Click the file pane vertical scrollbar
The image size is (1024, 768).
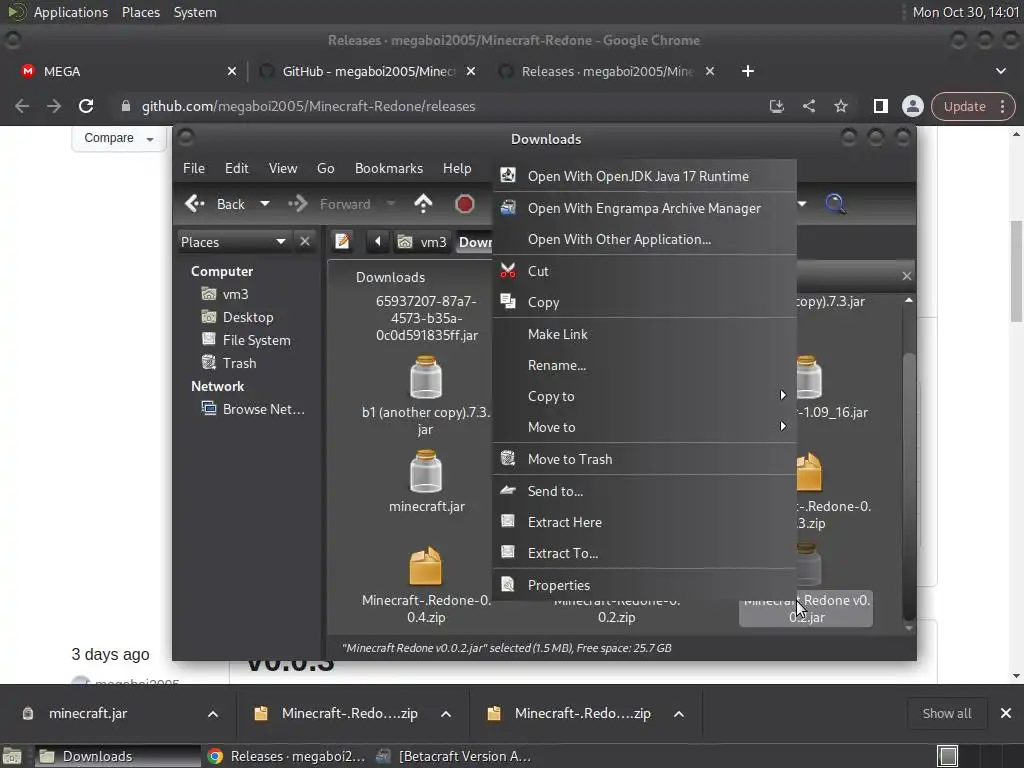tap(908, 487)
